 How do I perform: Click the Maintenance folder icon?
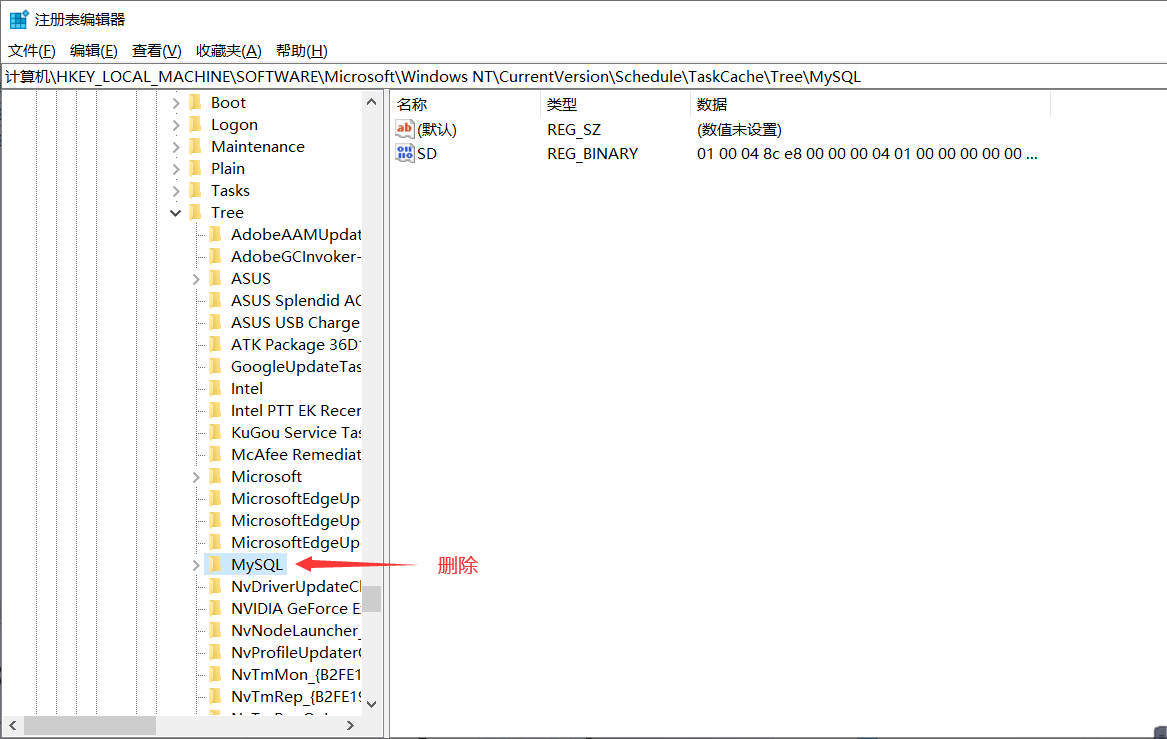point(196,146)
